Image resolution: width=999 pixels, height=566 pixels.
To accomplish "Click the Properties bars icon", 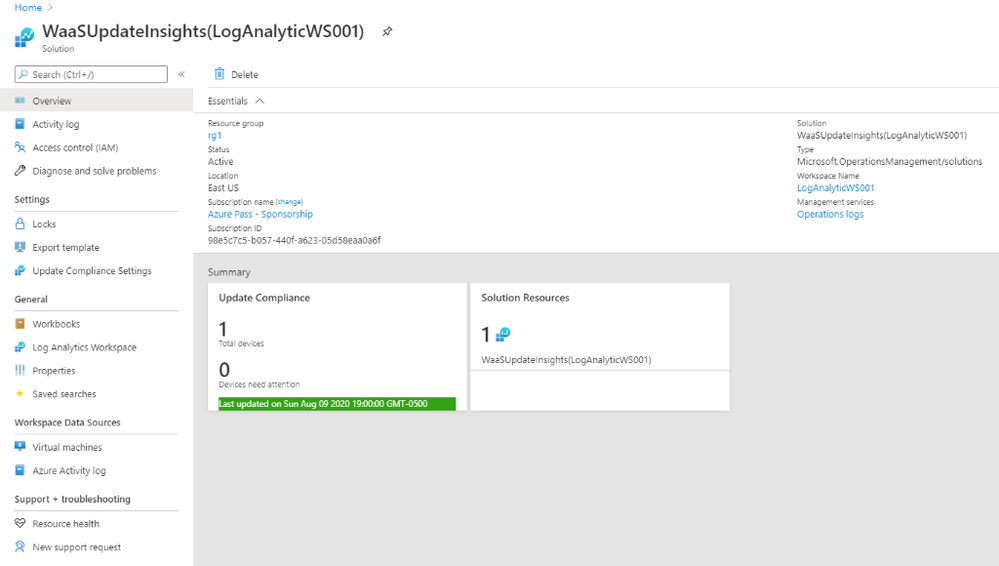I will 20,370.
